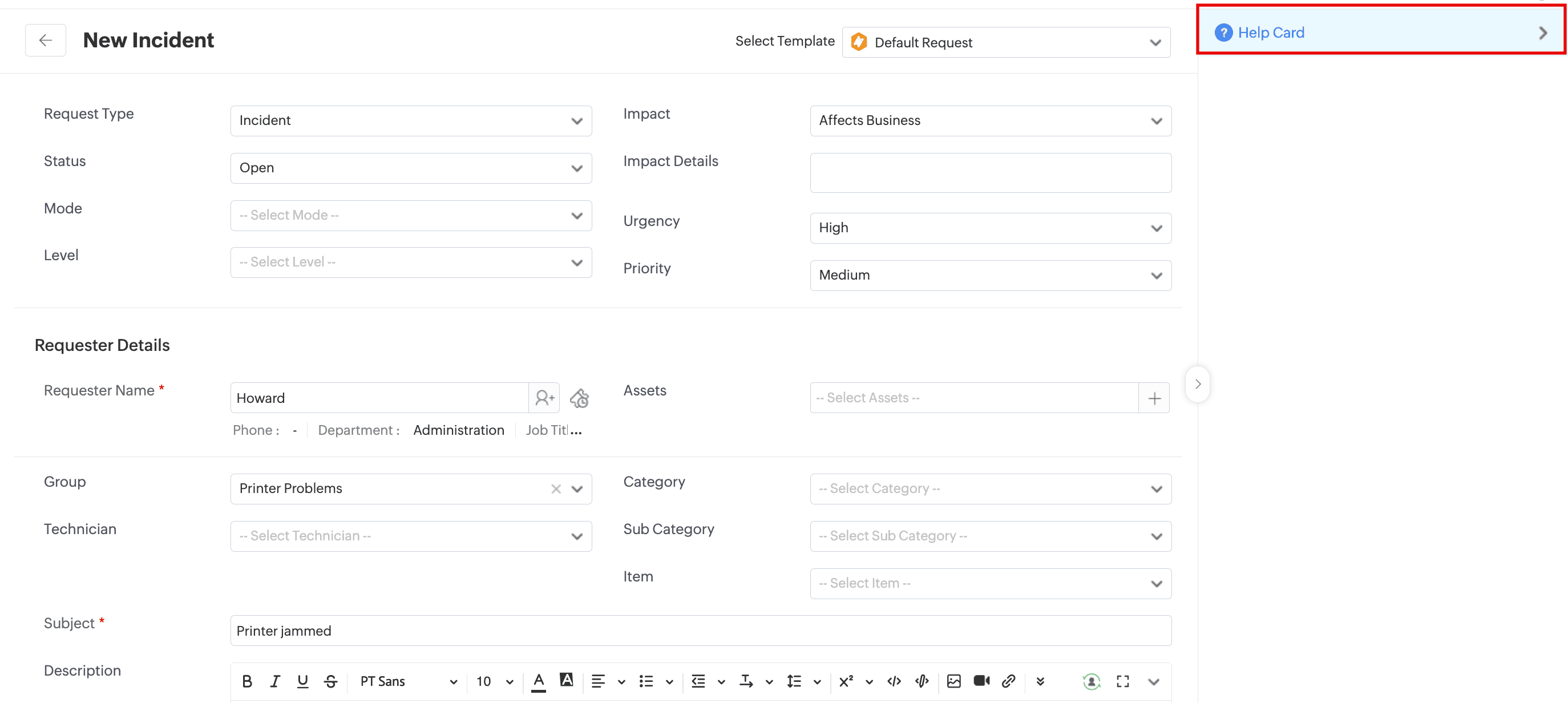
Task: Click the add new requester icon
Action: (x=544, y=398)
